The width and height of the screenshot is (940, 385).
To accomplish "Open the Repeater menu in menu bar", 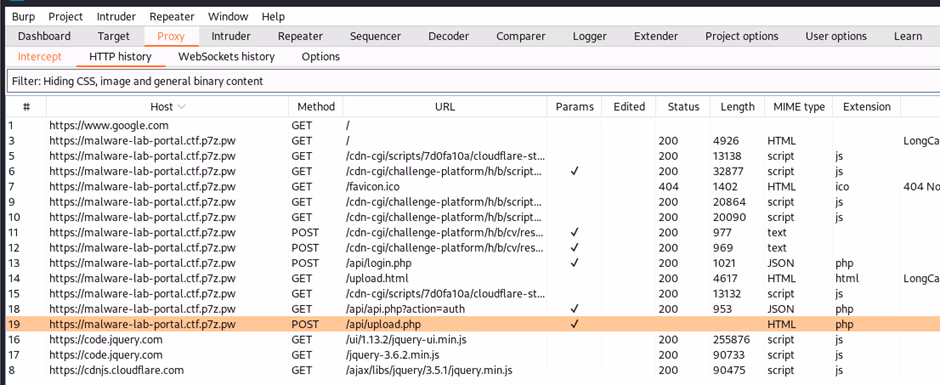I will coord(172,17).
